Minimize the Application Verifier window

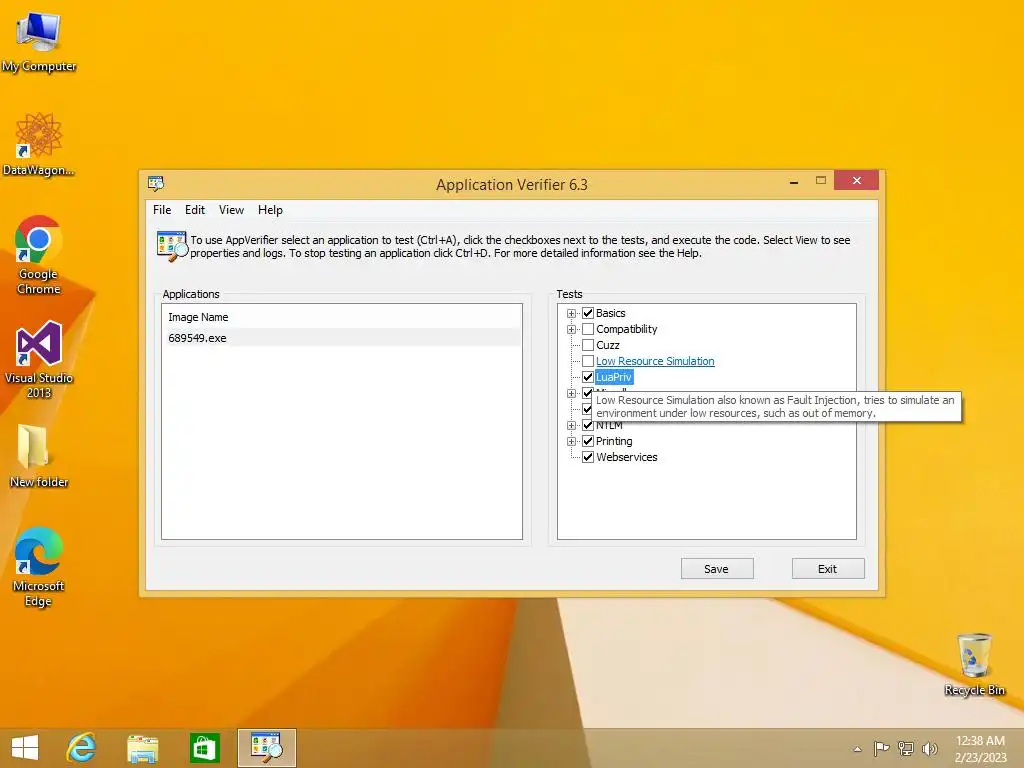(x=793, y=181)
